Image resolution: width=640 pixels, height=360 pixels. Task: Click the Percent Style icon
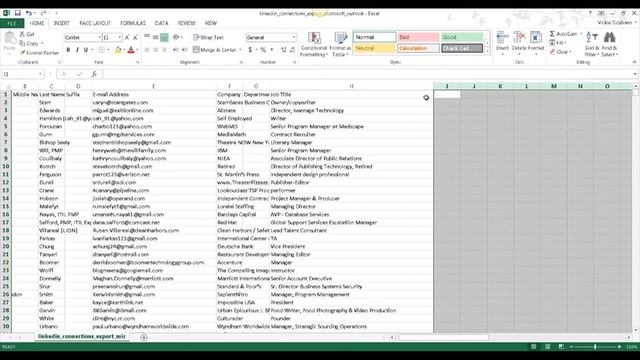[263, 50]
